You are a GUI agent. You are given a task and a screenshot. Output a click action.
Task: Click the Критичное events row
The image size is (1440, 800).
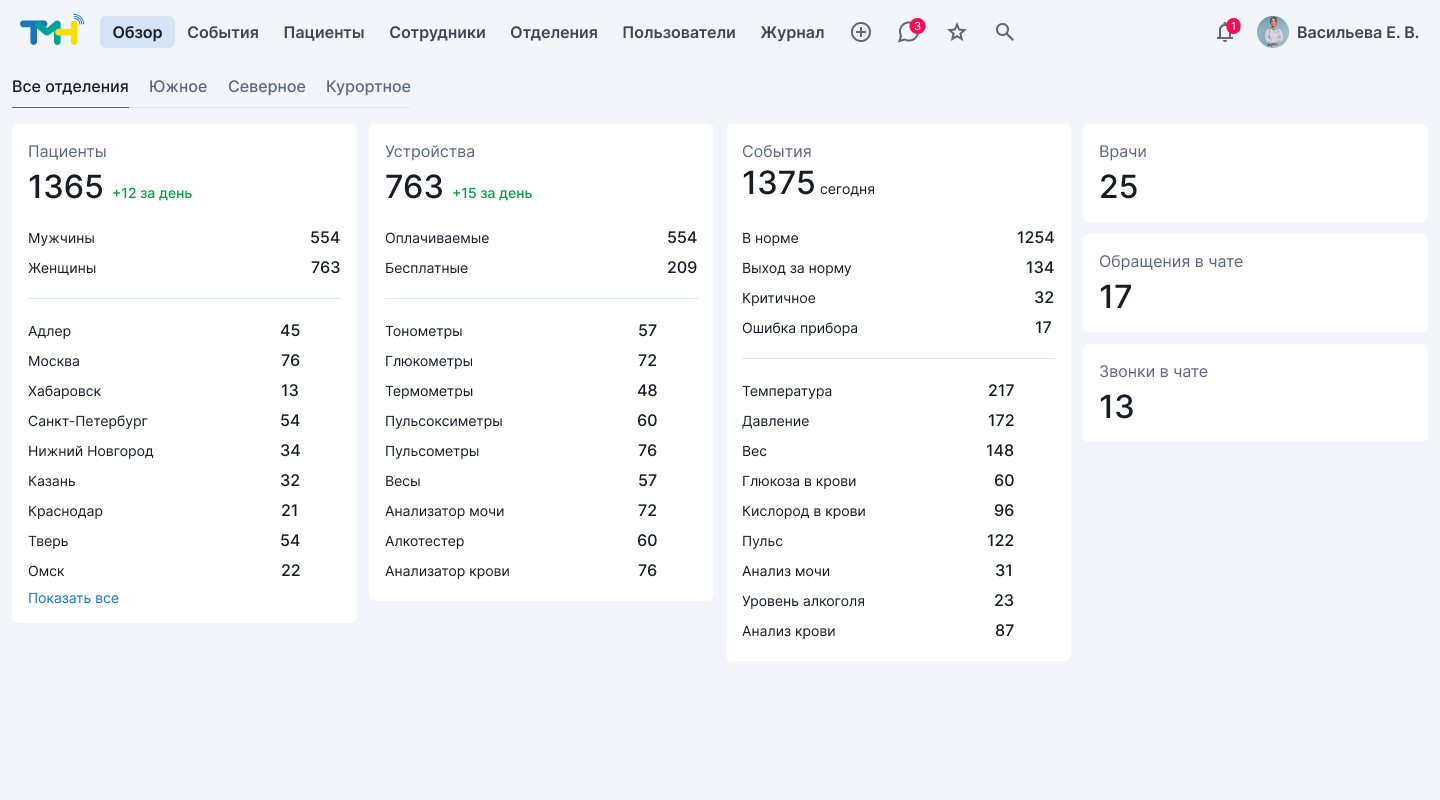coord(898,298)
